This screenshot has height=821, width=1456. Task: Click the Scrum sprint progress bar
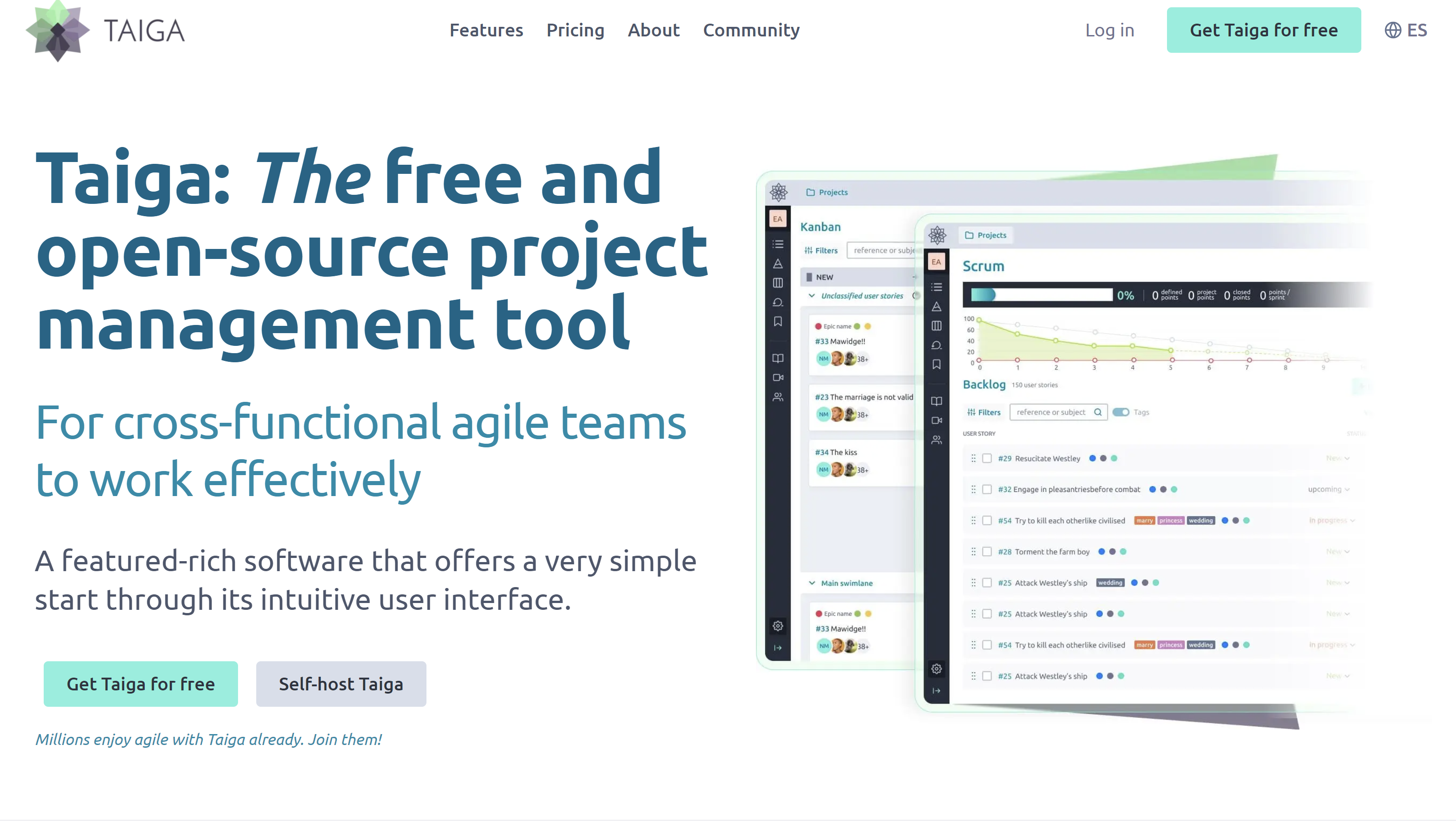(1041, 294)
